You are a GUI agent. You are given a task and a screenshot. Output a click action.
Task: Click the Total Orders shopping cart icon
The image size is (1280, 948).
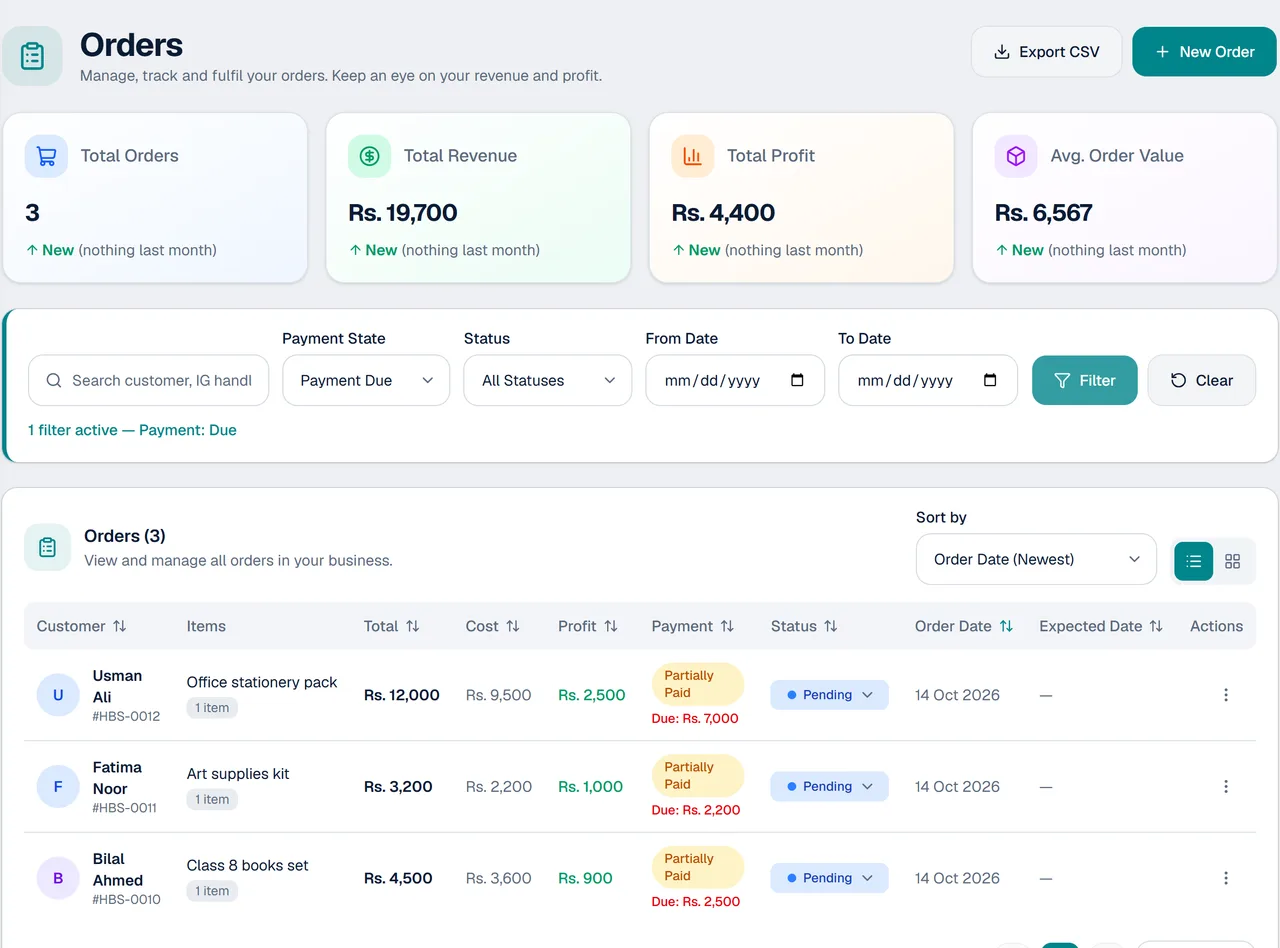click(x=46, y=156)
